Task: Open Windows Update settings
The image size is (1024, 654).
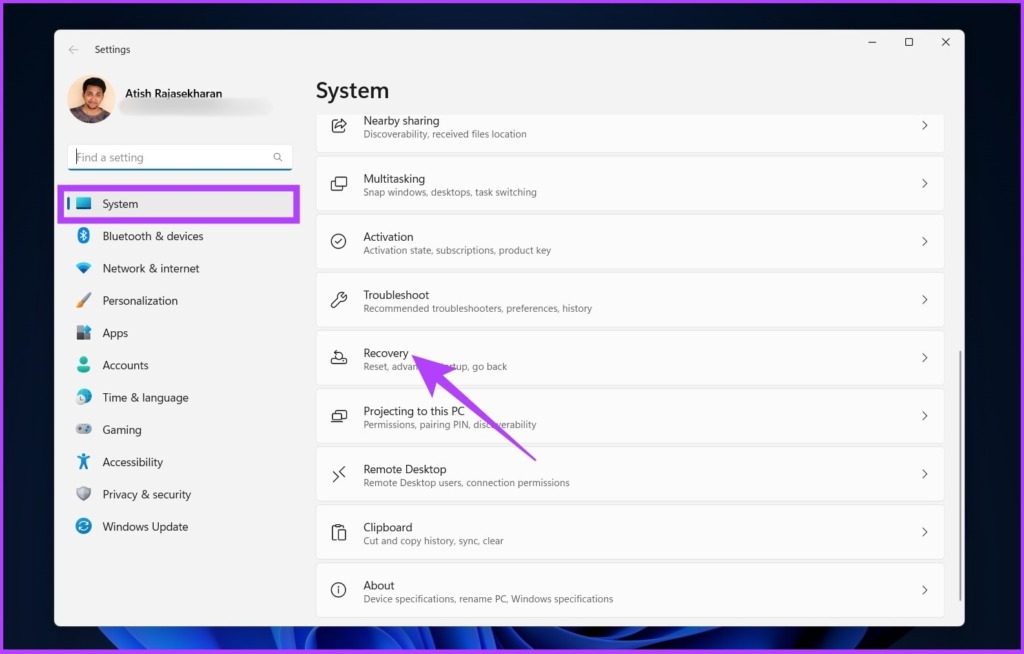Action: tap(179, 527)
